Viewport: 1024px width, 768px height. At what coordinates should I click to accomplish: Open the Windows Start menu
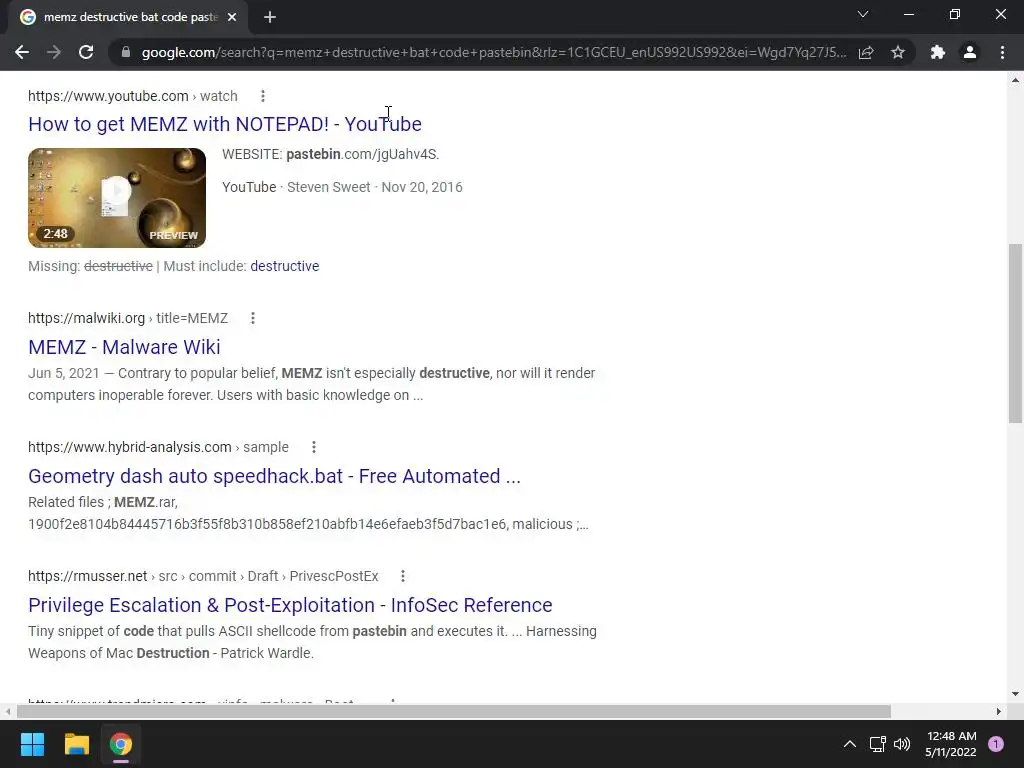click(x=32, y=744)
